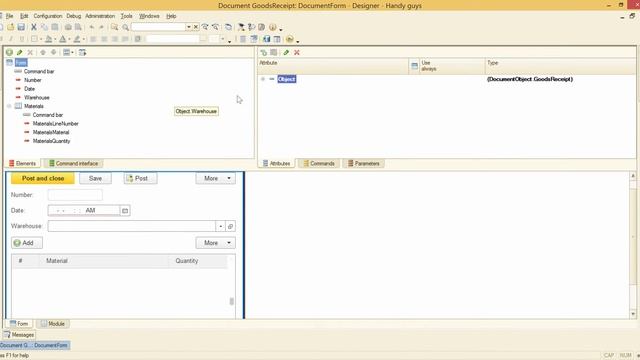Click the Redo arrow icon
The height and width of the screenshot is (360, 640).
click(x=101, y=27)
